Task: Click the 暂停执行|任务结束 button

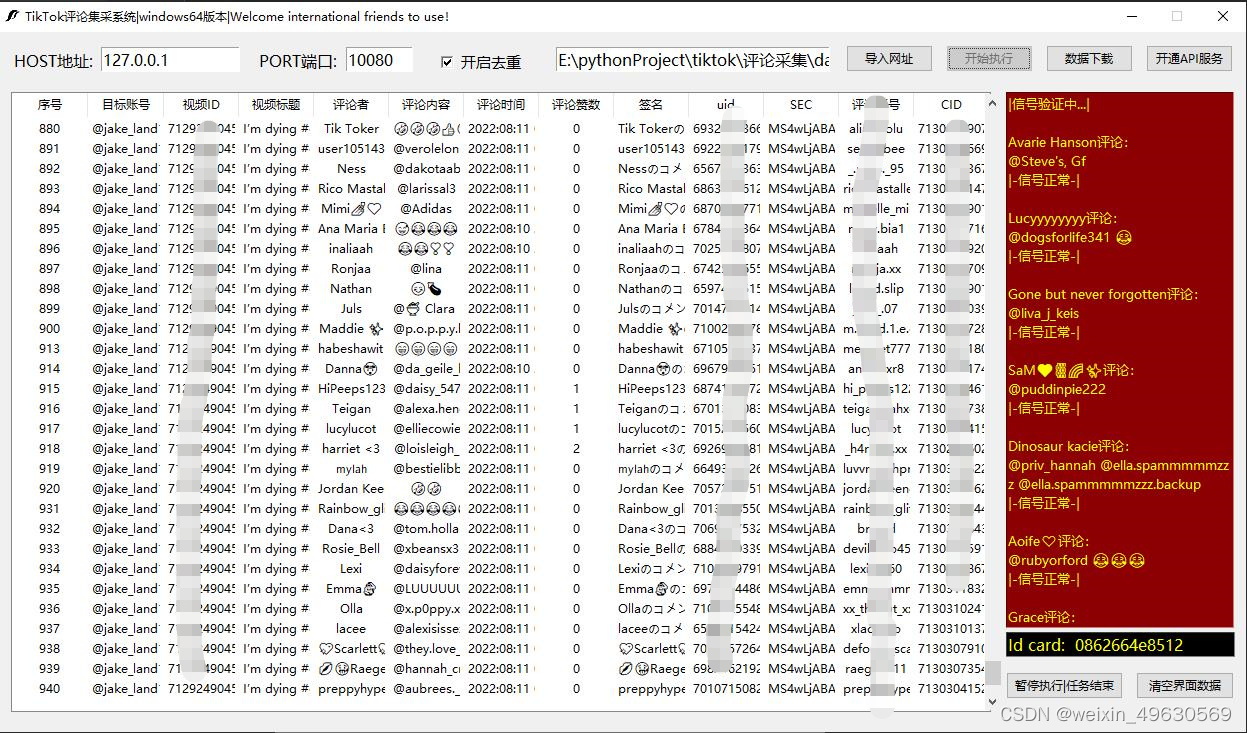Action: [1065, 686]
